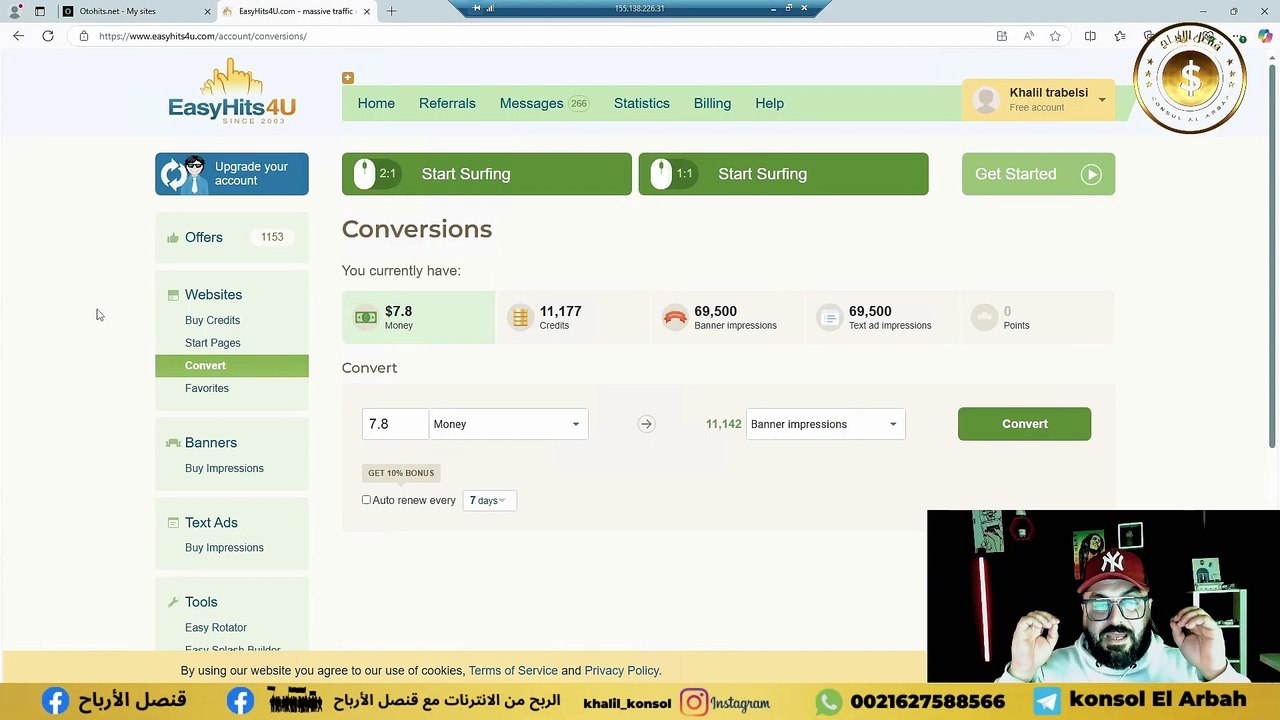Click the browser address bar URL
Screen dimensions: 1280x720
pos(203,36)
